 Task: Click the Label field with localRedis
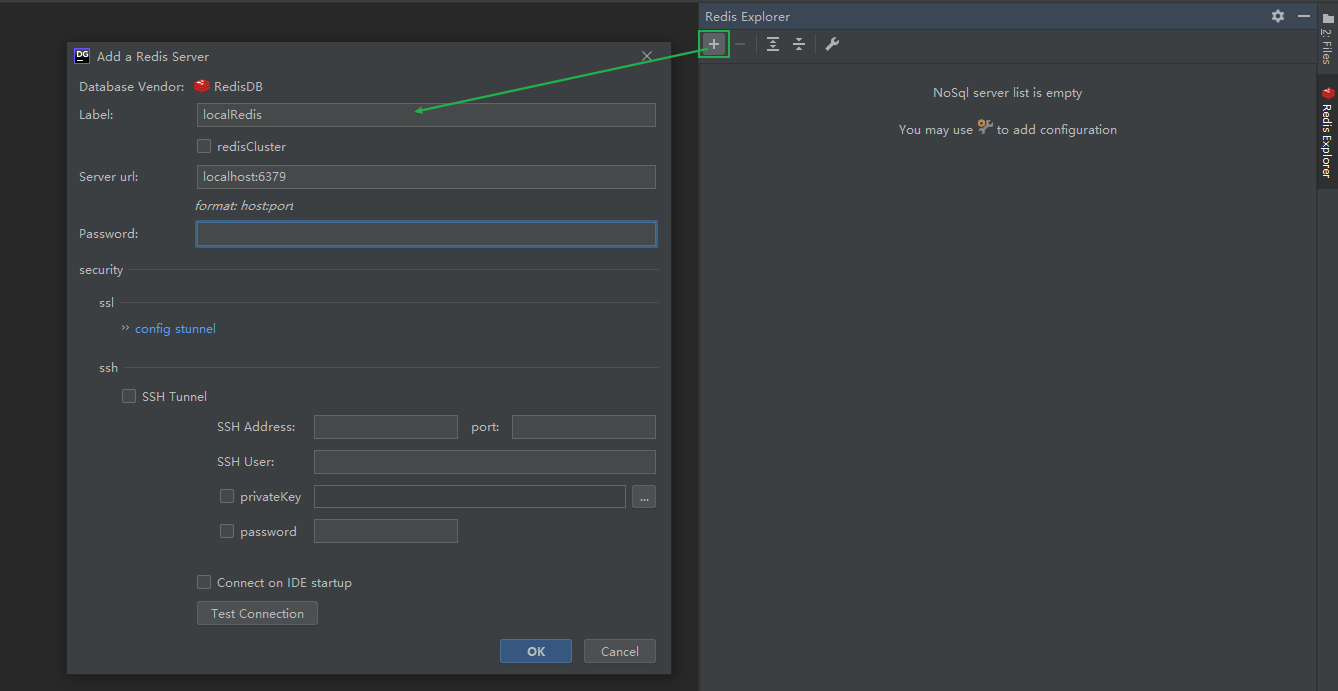pos(426,115)
